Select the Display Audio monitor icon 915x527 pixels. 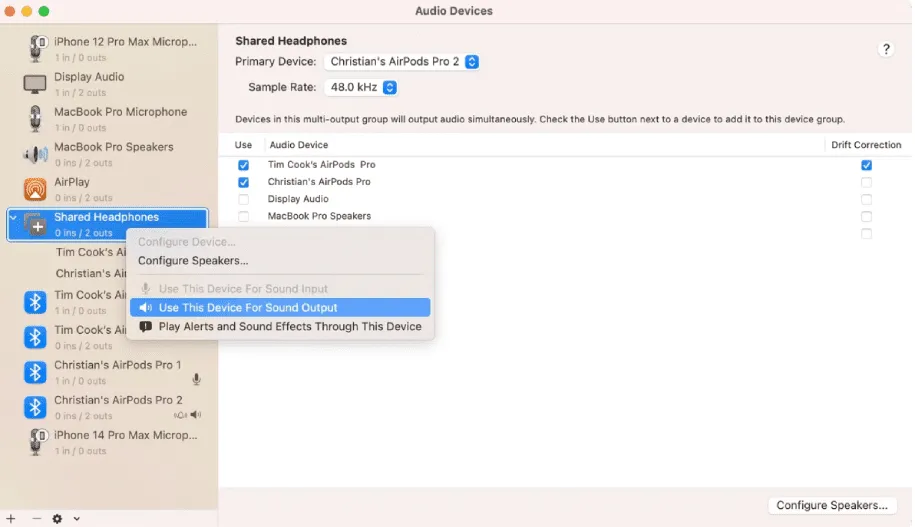35,84
